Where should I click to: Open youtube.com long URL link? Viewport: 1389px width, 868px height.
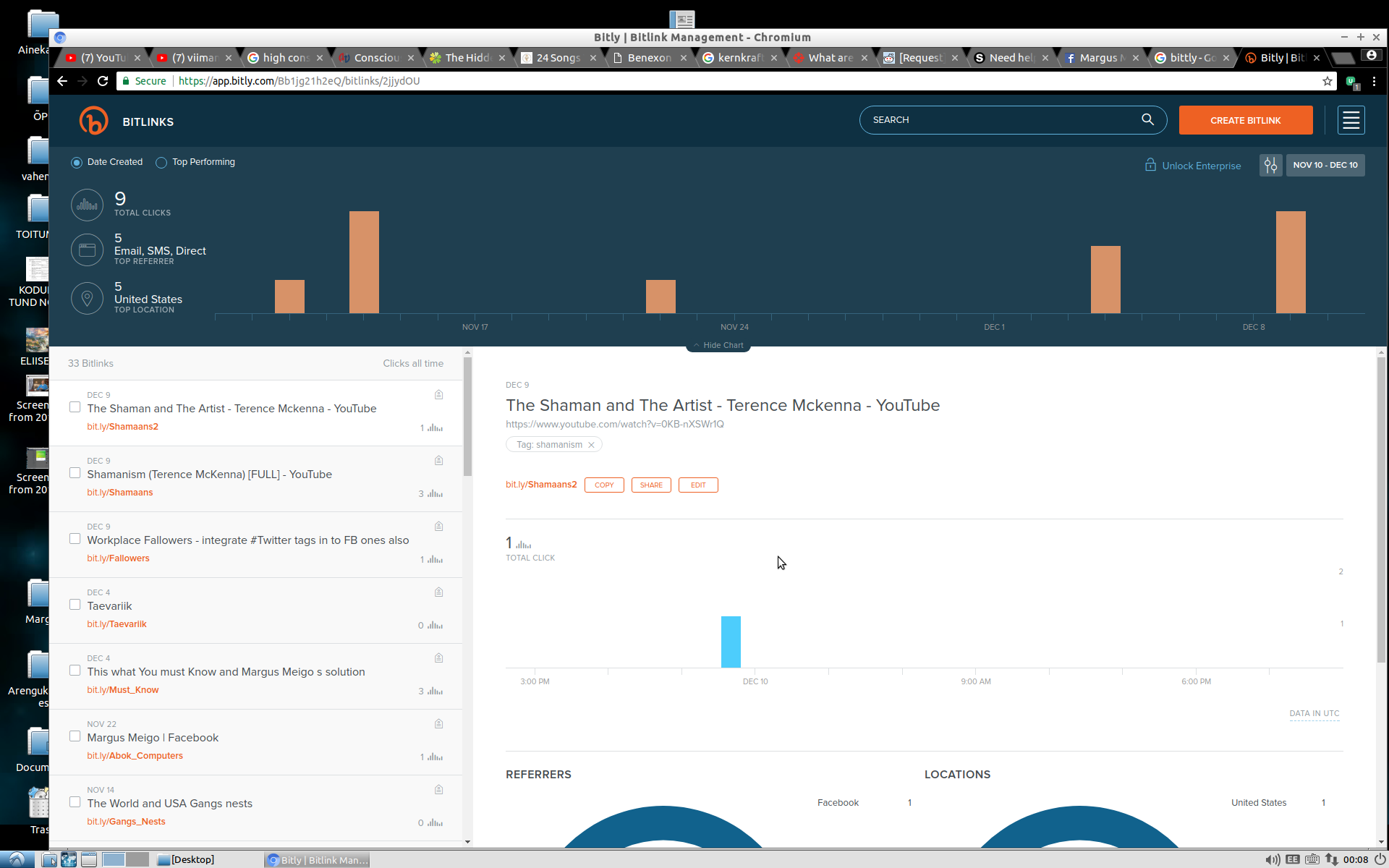point(615,424)
